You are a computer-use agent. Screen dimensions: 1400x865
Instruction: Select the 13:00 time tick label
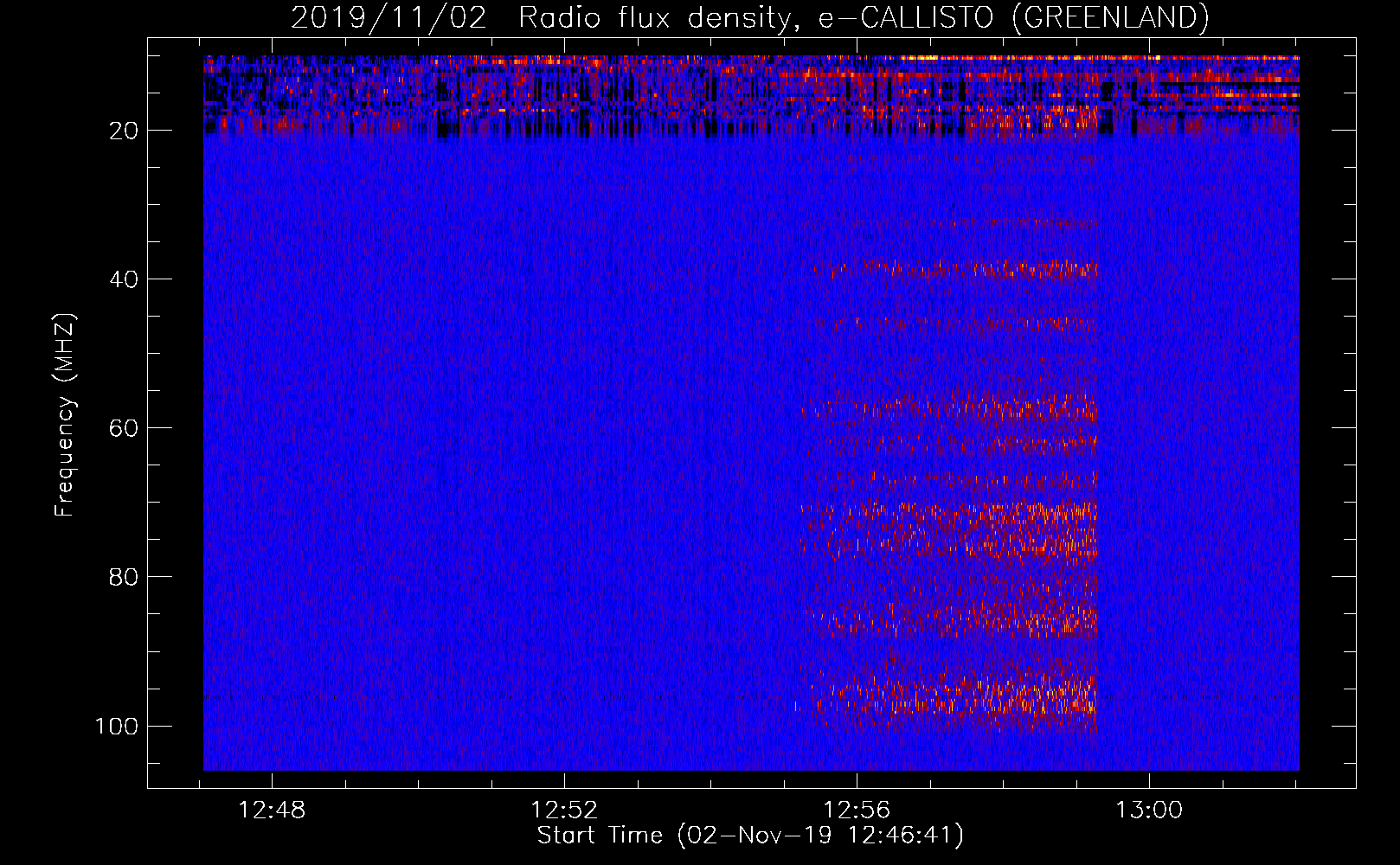1148,810
